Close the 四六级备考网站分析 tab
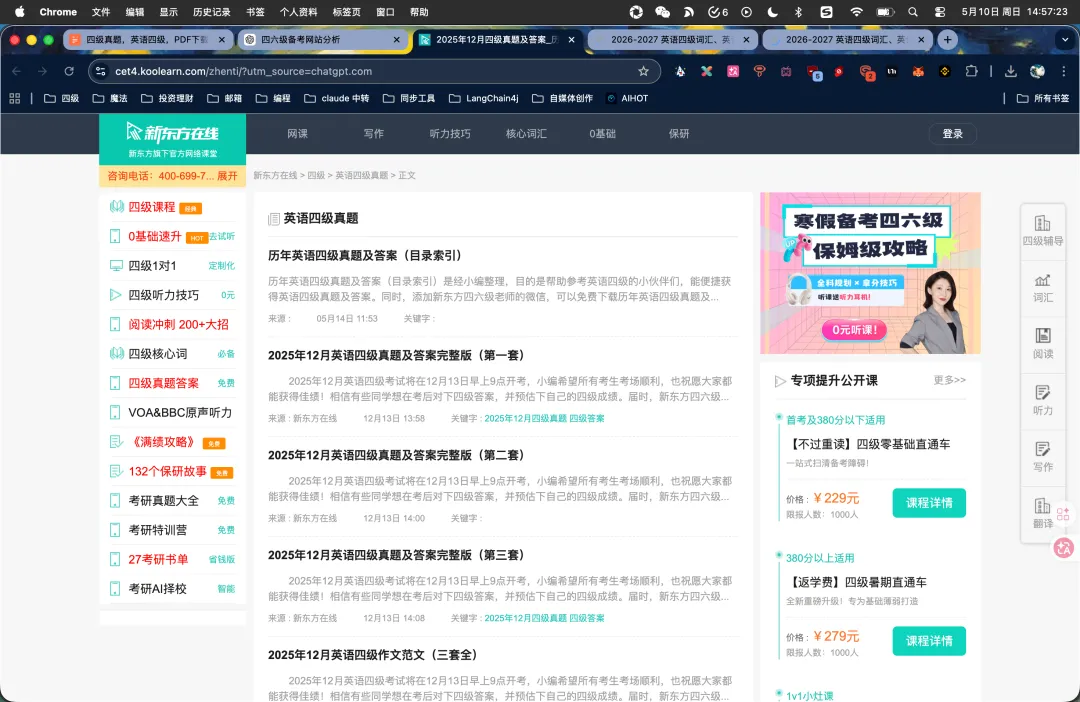This screenshot has height=702, width=1080. pyautogui.click(x=397, y=40)
